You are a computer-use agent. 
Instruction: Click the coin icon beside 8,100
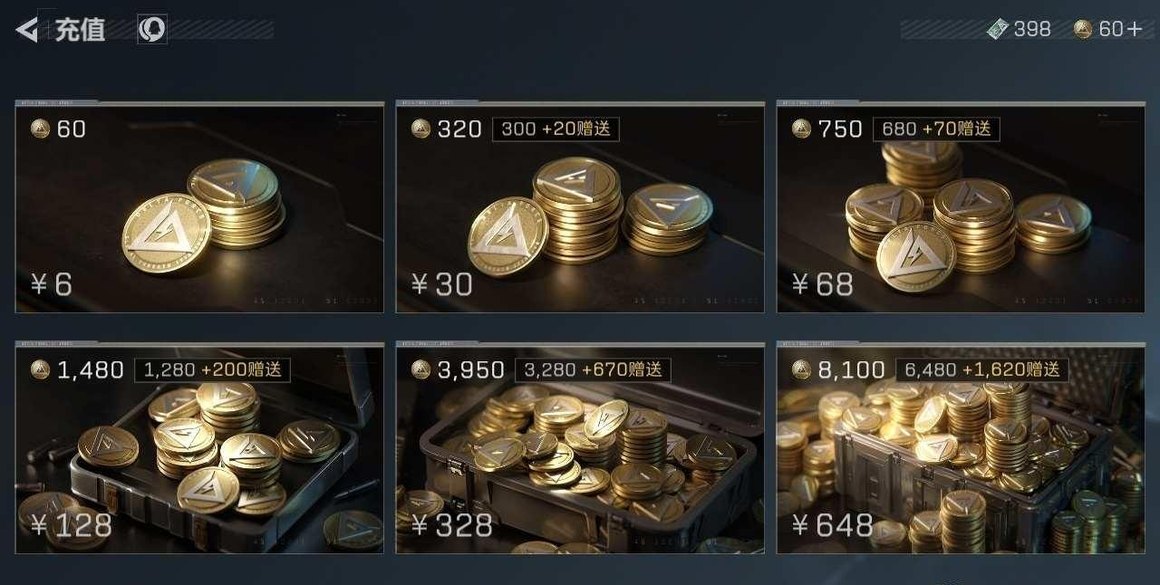[801, 369]
